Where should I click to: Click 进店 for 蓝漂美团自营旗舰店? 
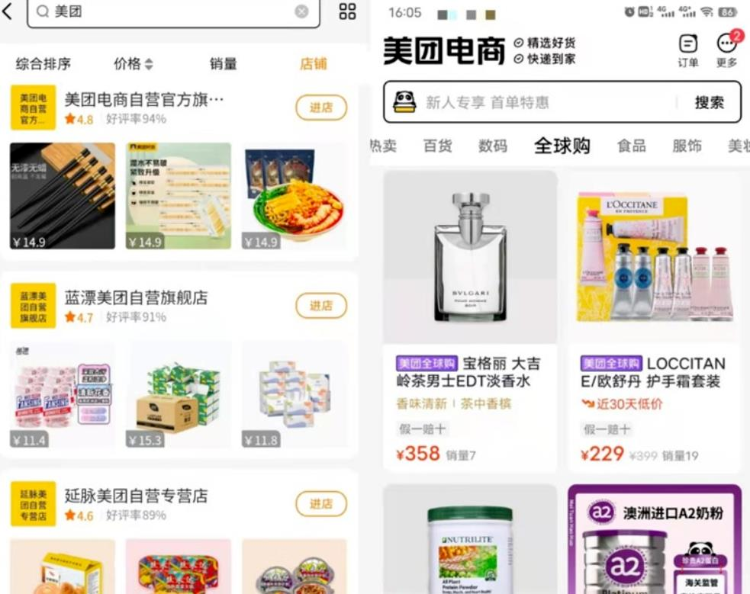tap(321, 306)
